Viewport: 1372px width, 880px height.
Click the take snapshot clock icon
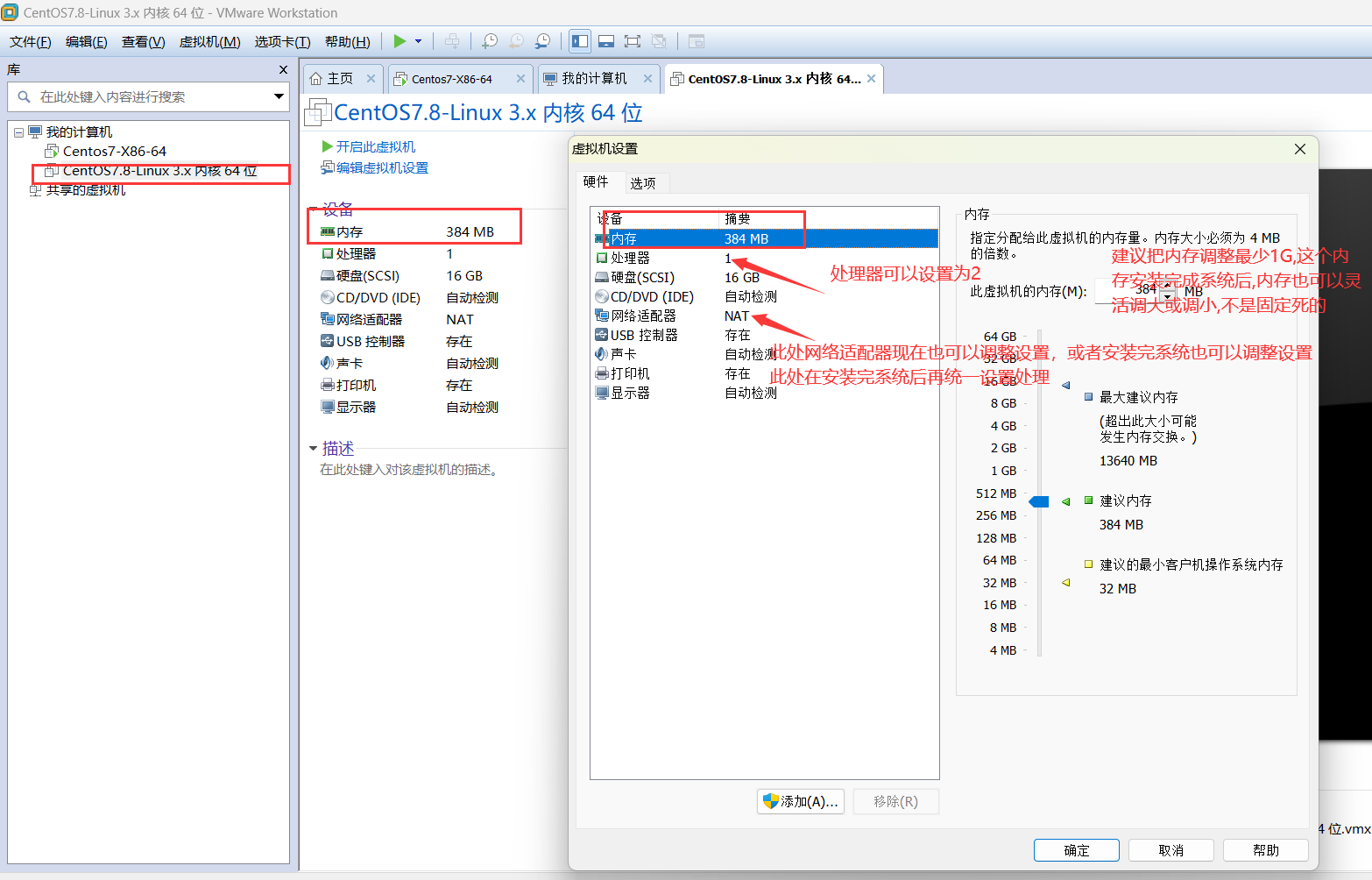click(490, 41)
